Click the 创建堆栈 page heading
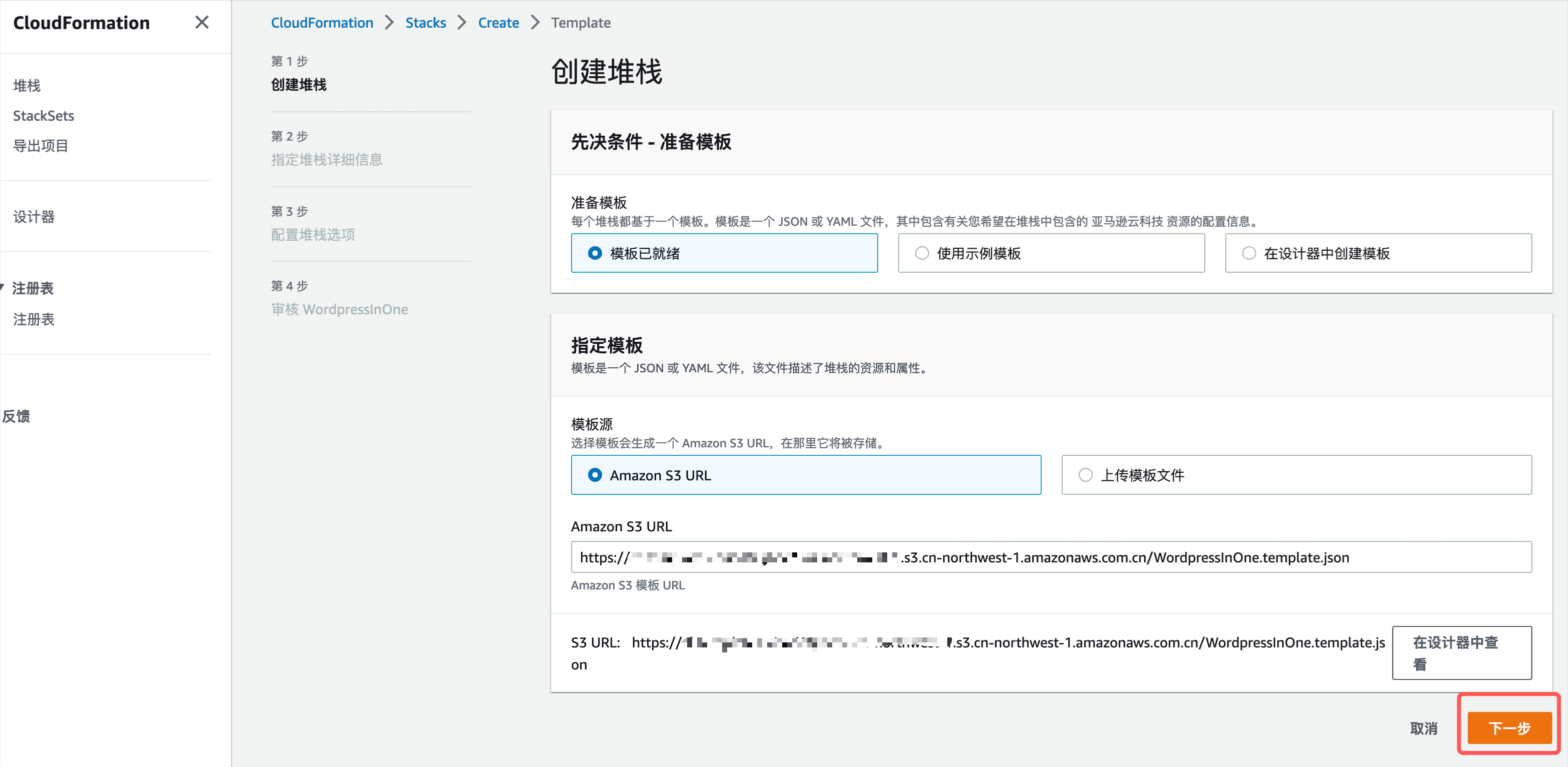Image resolution: width=1568 pixels, height=767 pixels. (606, 72)
